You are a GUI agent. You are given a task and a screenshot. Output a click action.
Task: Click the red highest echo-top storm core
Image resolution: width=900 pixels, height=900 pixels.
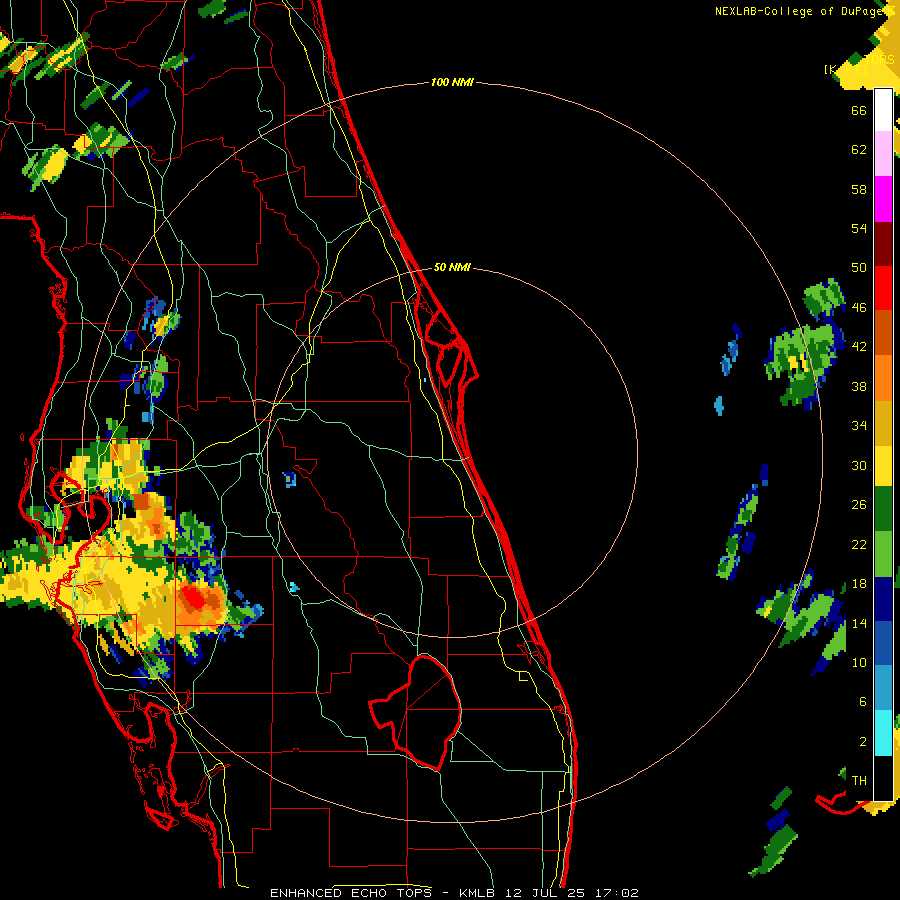(x=194, y=599)
